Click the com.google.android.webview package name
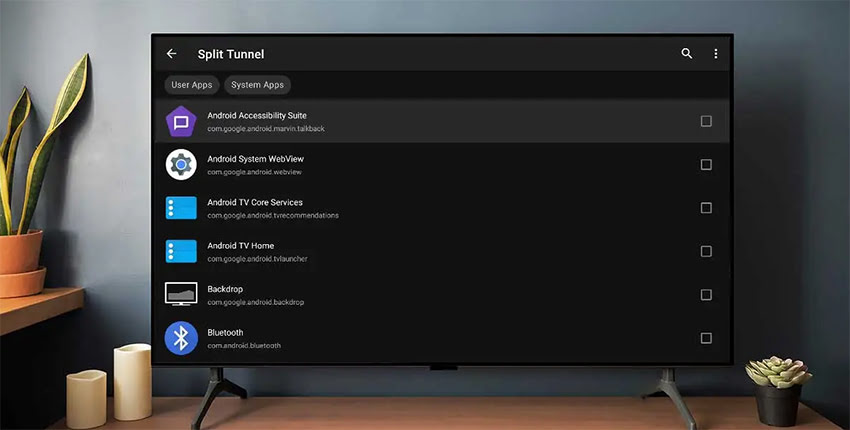Viewport: 850px width, 430px height. click(254, 172)
